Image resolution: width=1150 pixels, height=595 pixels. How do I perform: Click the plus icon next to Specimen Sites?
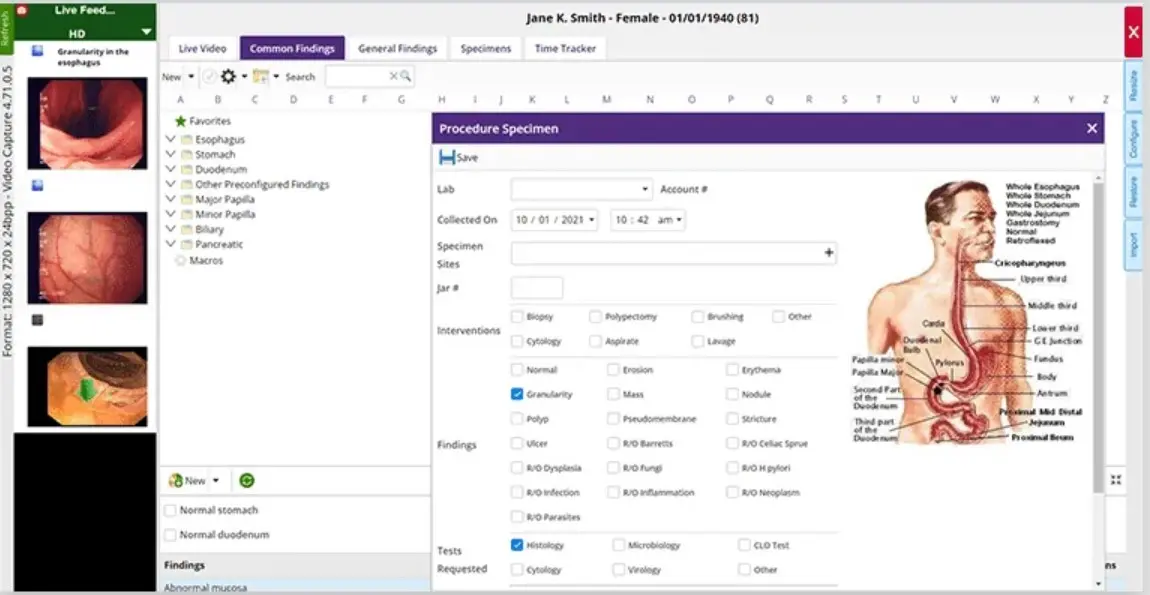(x=829, y=253)
